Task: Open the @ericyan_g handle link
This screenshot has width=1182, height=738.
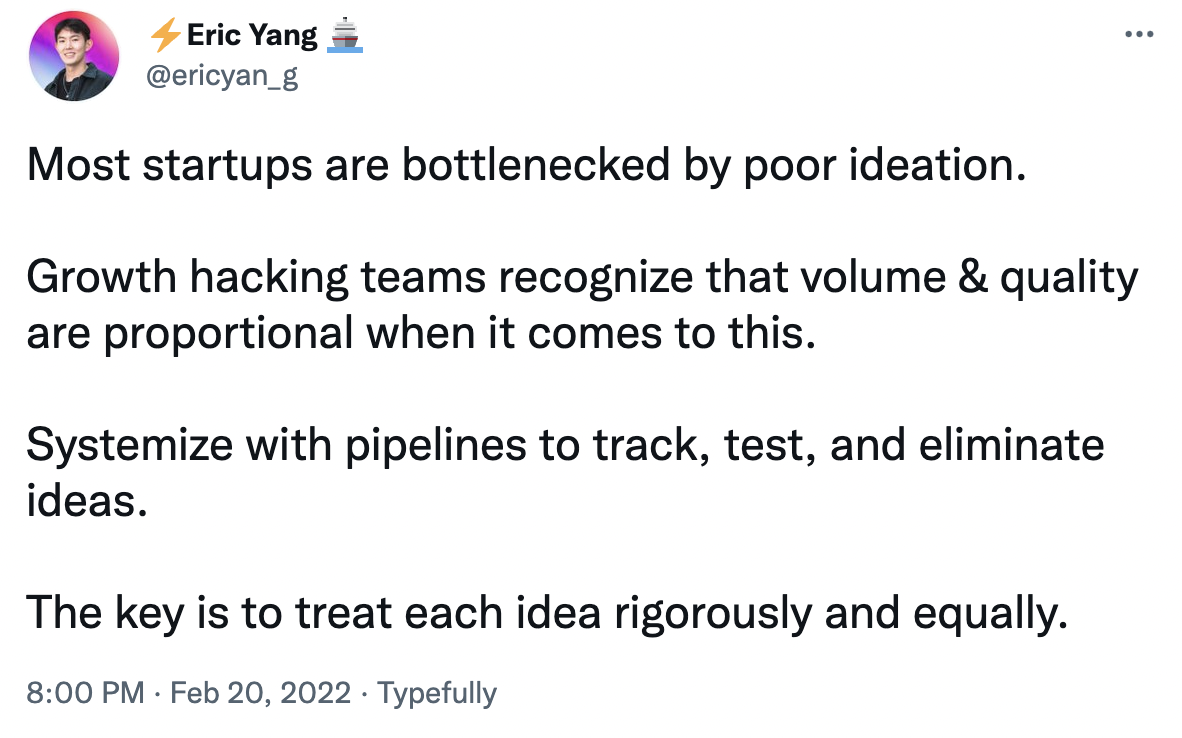Action: 222,76
